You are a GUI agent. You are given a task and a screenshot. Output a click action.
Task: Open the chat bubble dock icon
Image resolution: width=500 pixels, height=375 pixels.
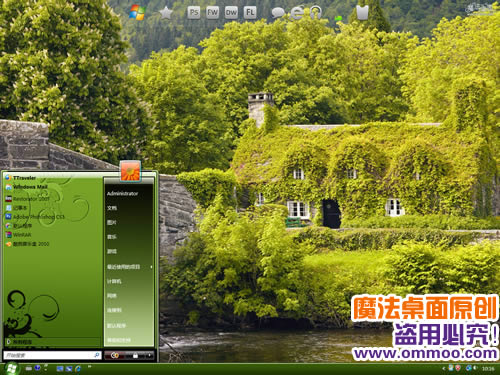tap(278, 13)
